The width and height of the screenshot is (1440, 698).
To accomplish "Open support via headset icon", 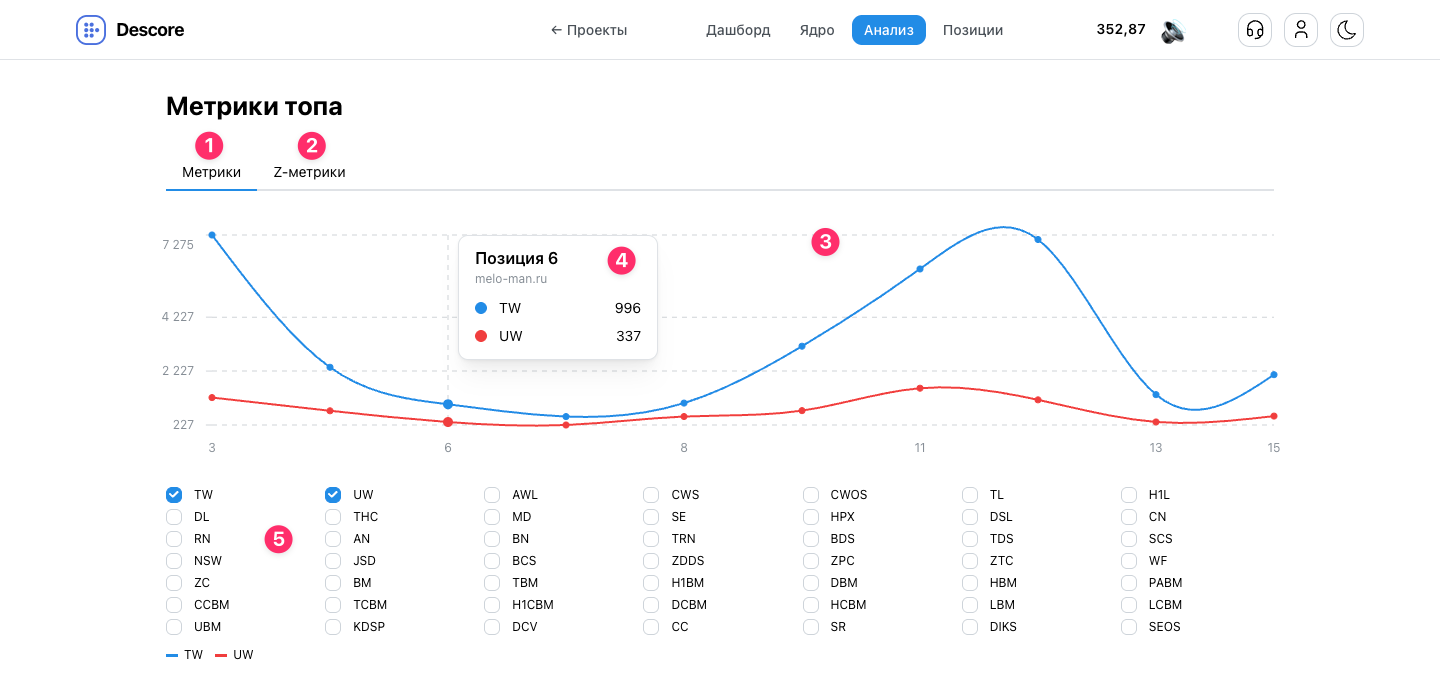I will point(1255,30).
